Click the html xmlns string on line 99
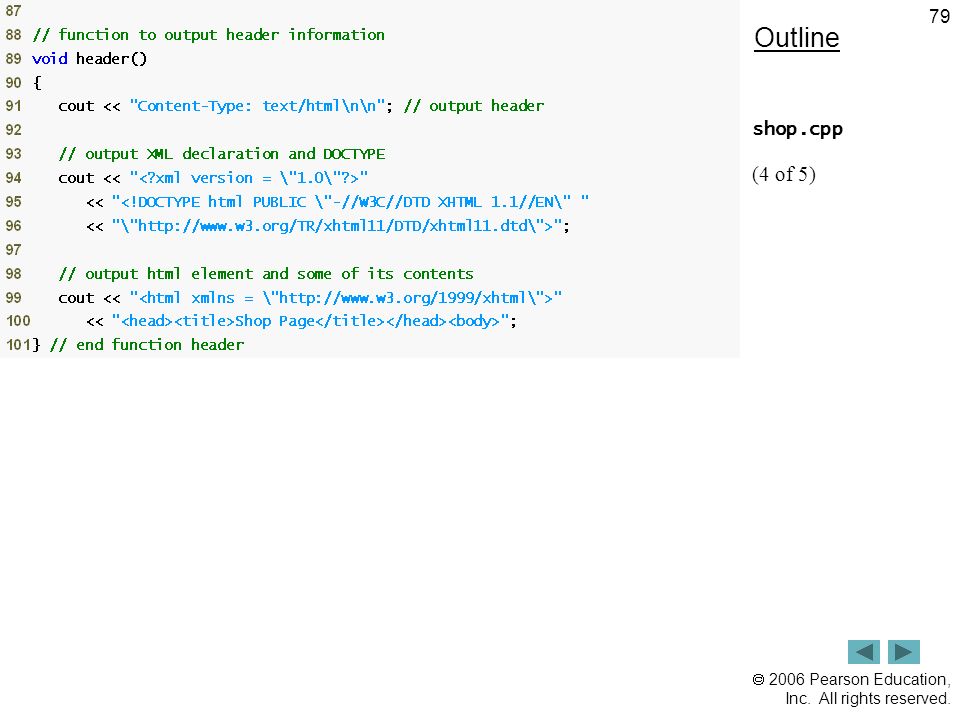960x720 pixels. (x=345, y=298)
